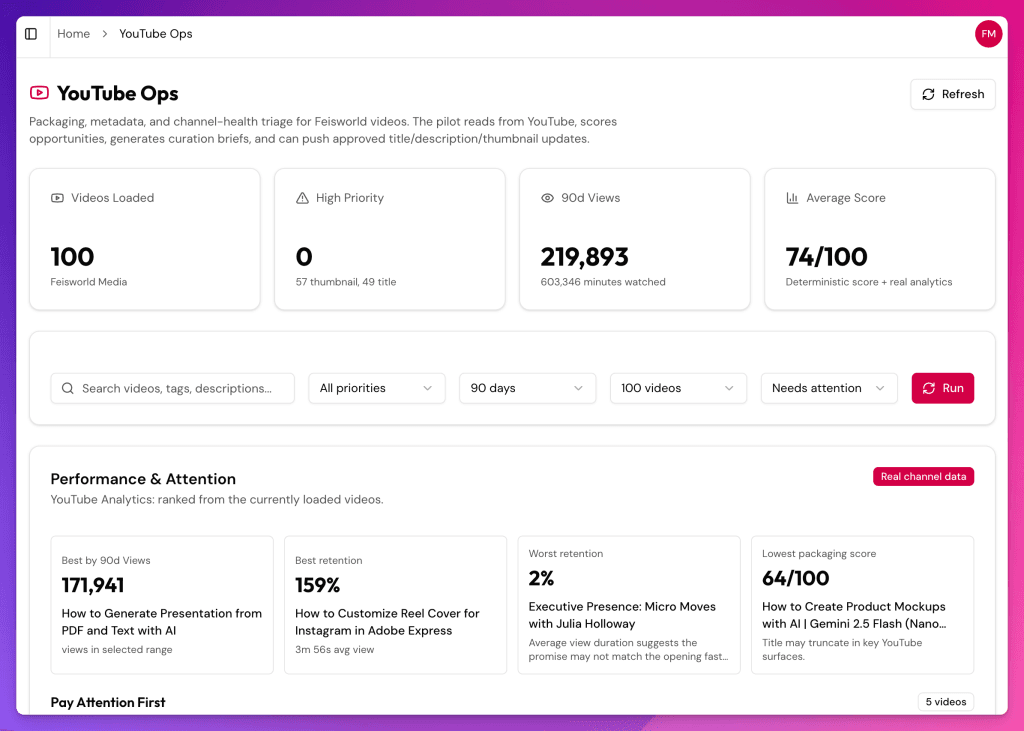Go to Home breadcrumb
This screenshot has width=1024, height=731.
(x=73, y=34)
